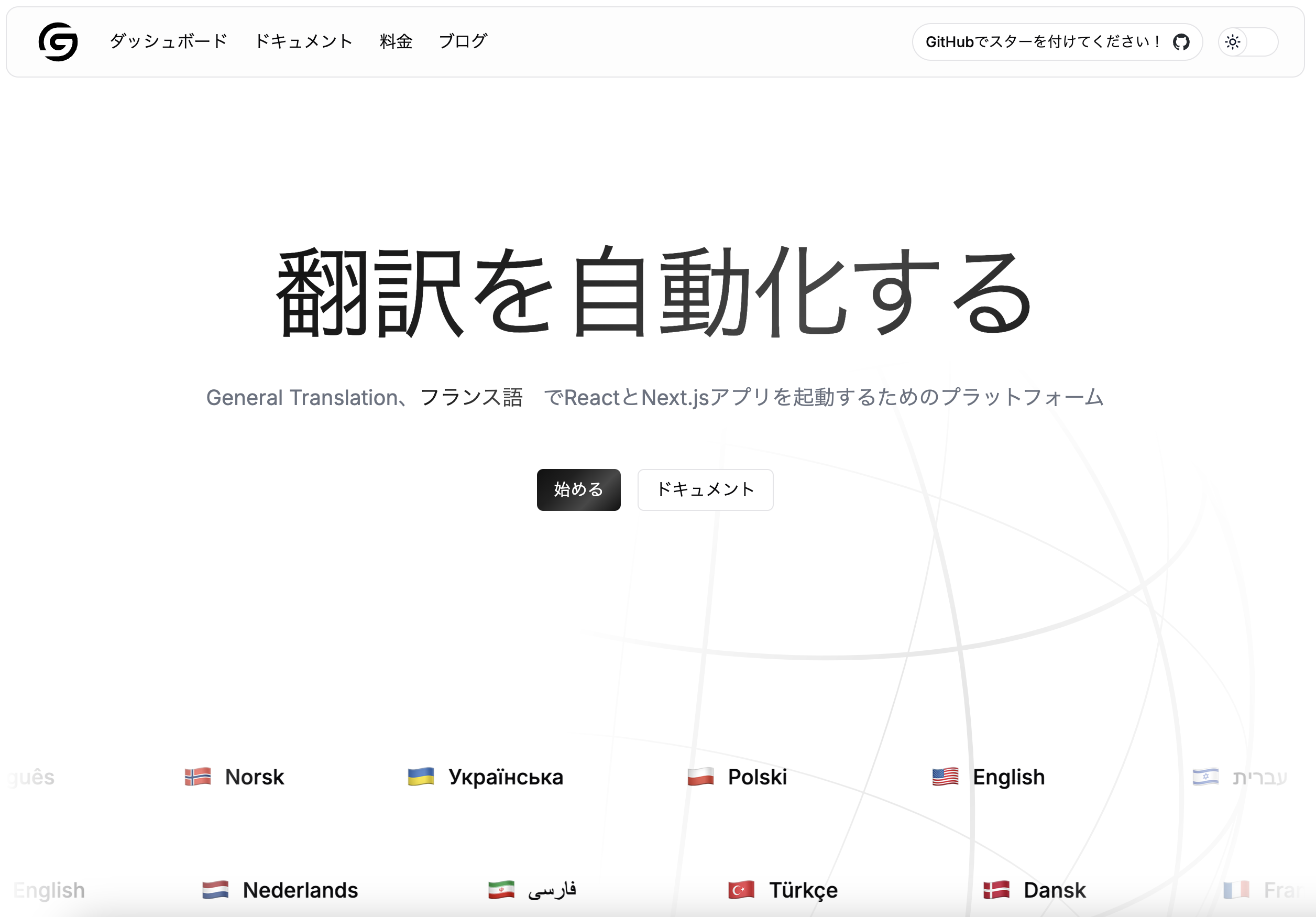
Task: Click the Polish flag icon
Action: [x=700, y=777]
